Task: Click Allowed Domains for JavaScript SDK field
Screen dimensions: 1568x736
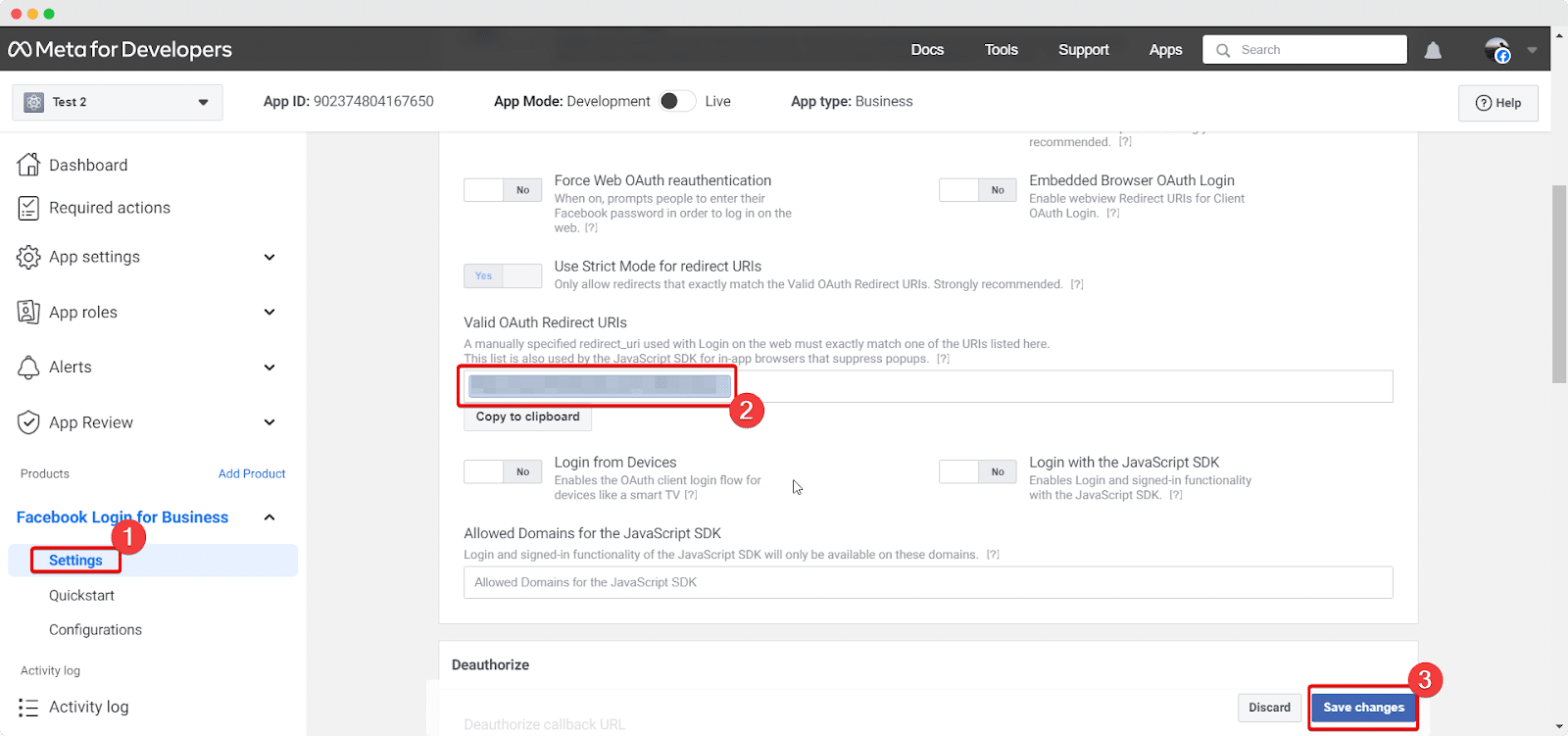Action: click(x=928, y=582)
